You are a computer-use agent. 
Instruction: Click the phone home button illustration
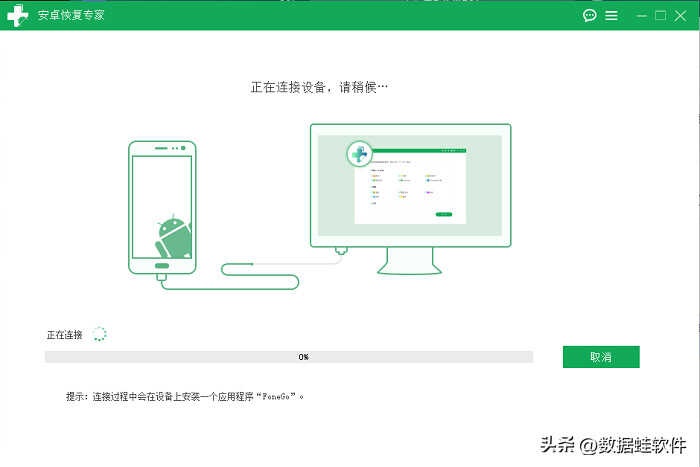(x=160, y=267)
